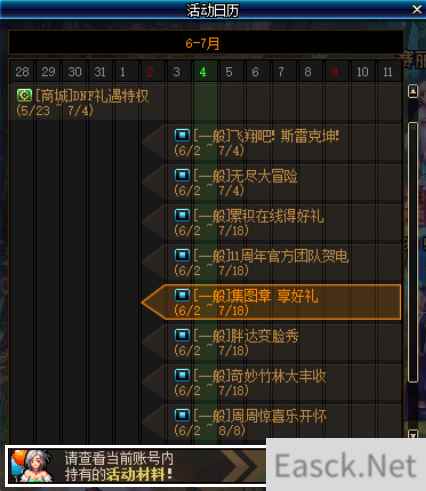
Task: Click the blue icon beside 11周年官方团队贺电
Action: click(x=182, y=255)
